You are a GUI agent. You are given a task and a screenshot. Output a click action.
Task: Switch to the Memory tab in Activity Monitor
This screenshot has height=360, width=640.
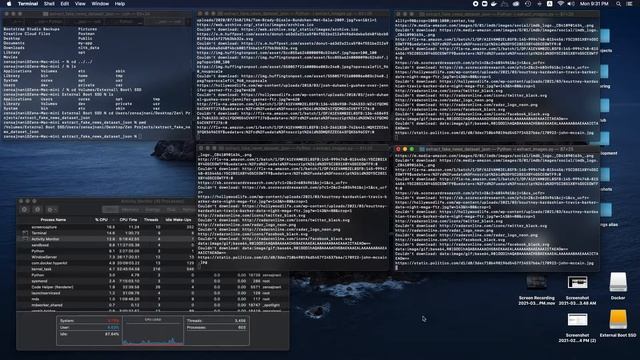coord(130,209)
